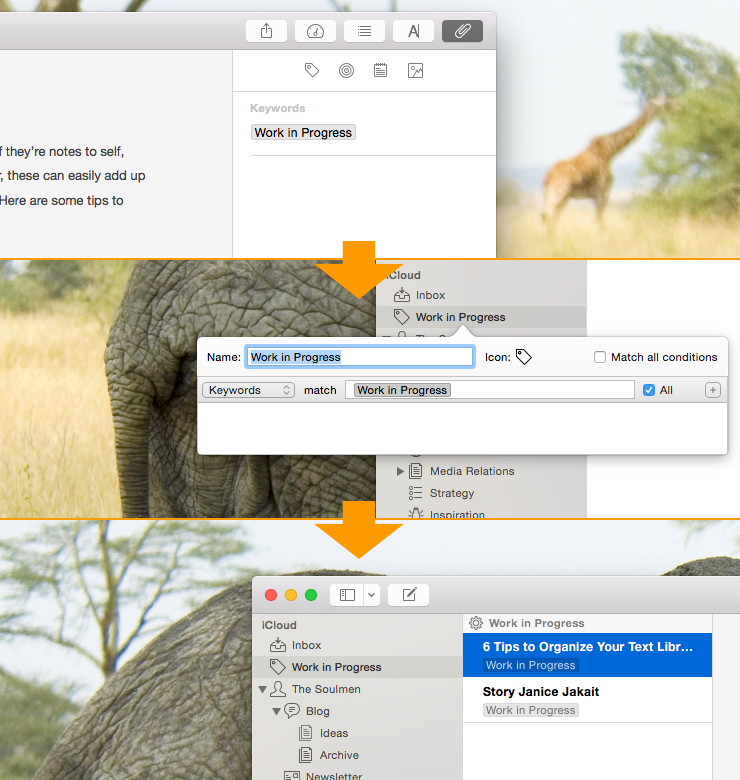Screen dimensions: 740x780
Task: Click the Strategy list icon
Action: coord(415,493)
